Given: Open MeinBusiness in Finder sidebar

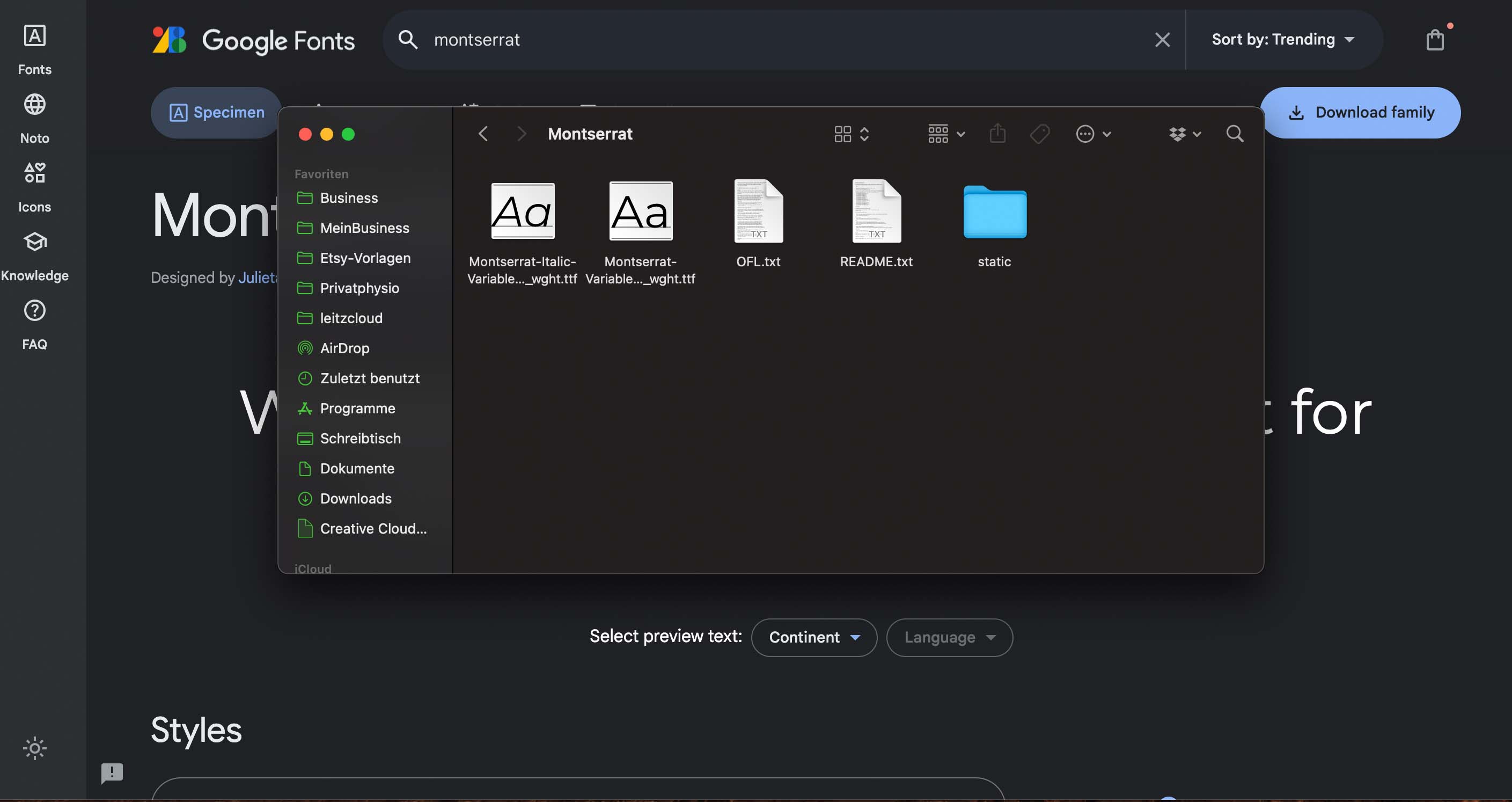Looking at the screenshot, I should [364, 228].
